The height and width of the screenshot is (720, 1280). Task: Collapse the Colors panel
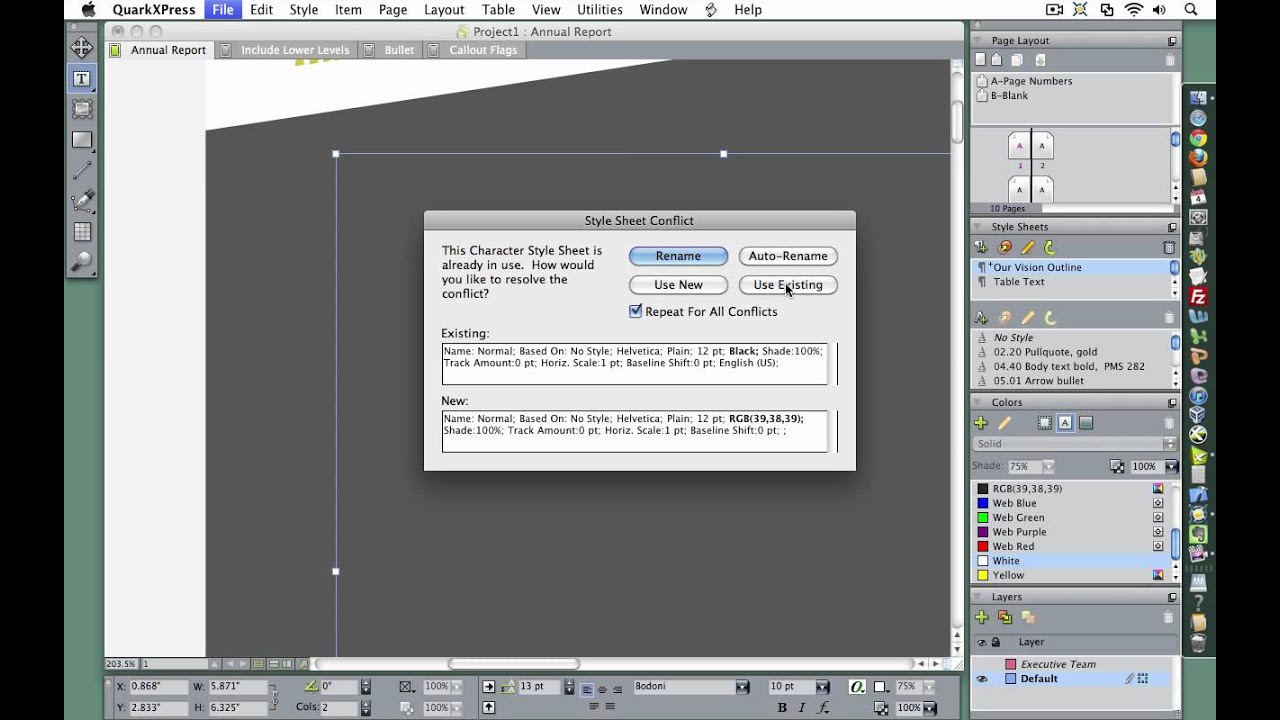(979, 403)
